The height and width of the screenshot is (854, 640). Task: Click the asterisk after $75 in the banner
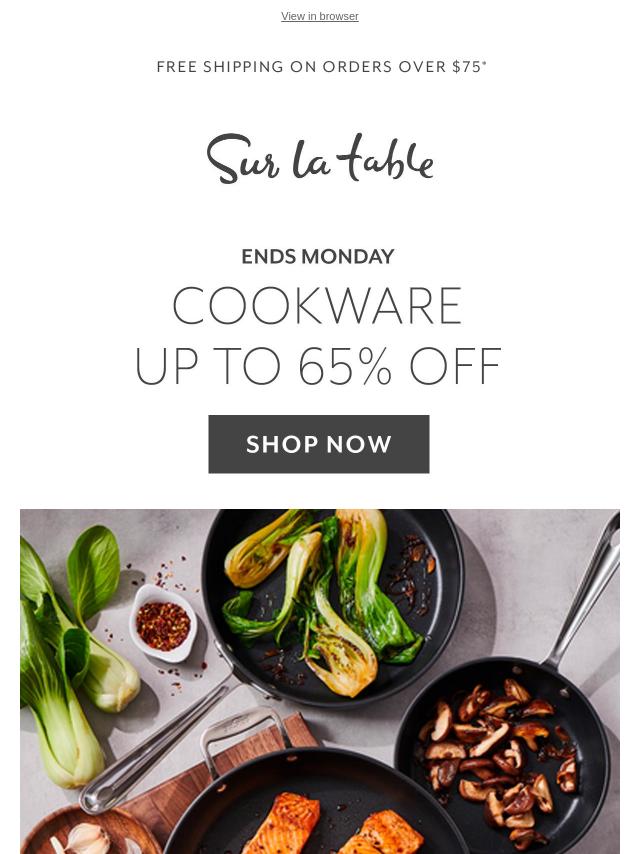(484, 63)
